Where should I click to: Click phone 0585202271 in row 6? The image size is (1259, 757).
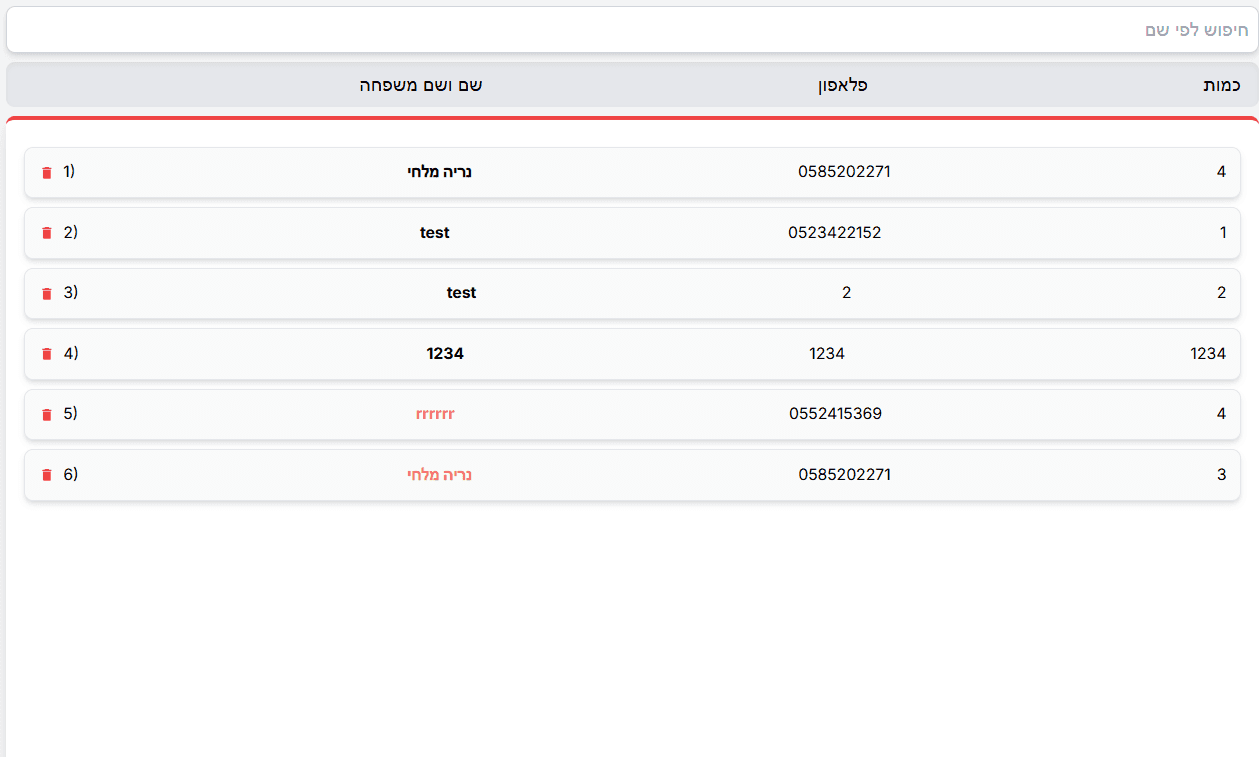tap(844, 474)
